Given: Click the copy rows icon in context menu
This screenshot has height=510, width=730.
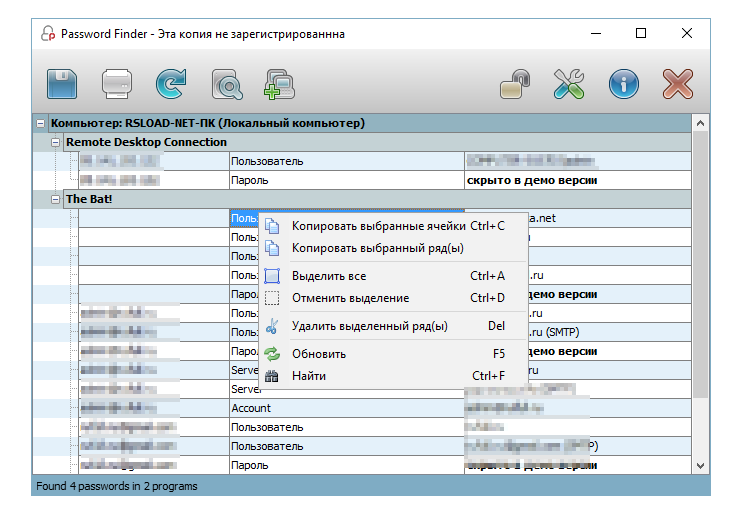Looking at the screenshot, I should pyautogui.click(x=272, y=248).
